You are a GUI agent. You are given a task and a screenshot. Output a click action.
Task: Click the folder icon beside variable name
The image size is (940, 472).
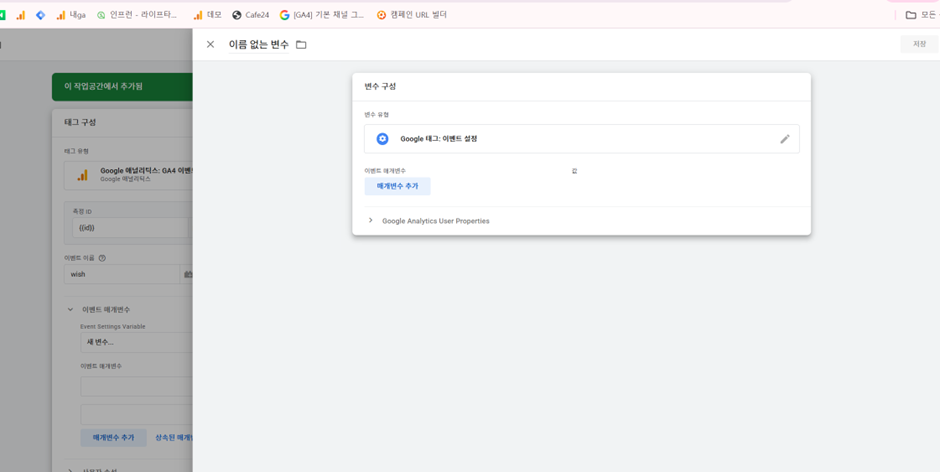[x=301, y=44]
